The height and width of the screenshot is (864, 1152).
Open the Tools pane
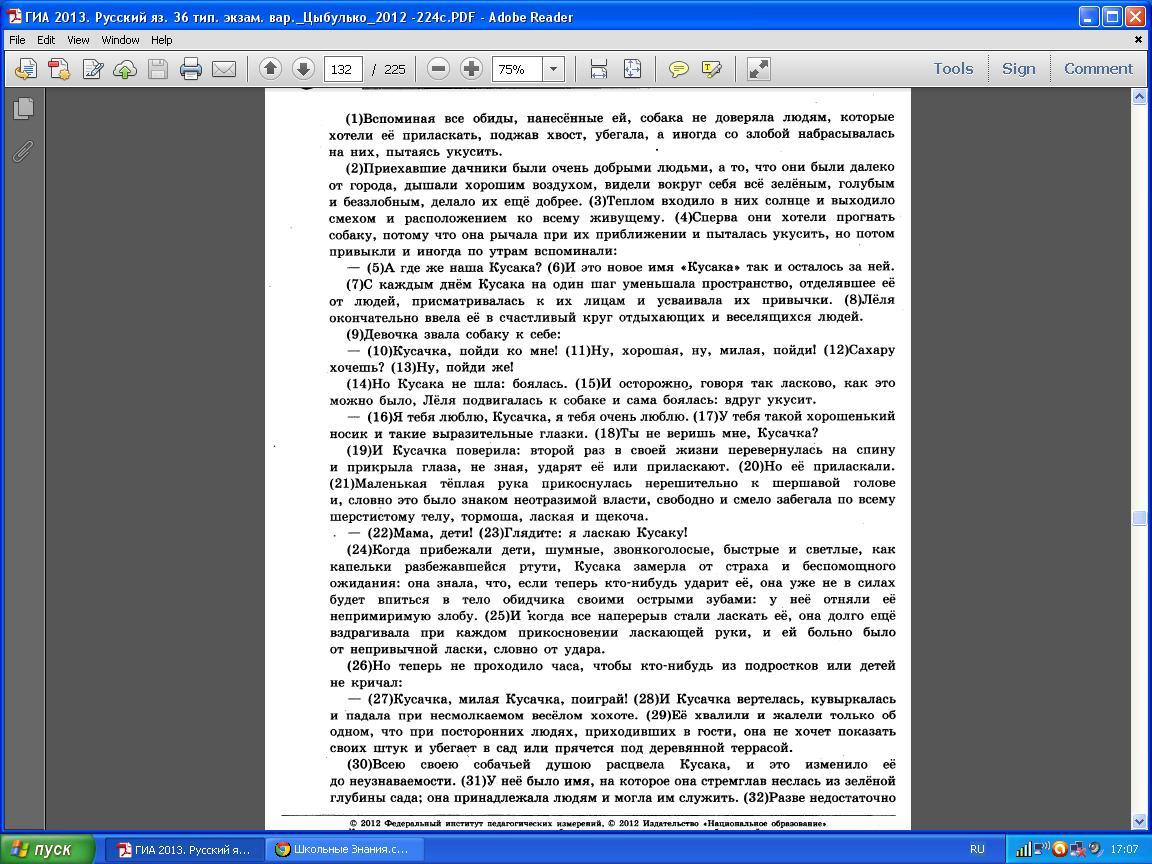click(x=952, y=69)
